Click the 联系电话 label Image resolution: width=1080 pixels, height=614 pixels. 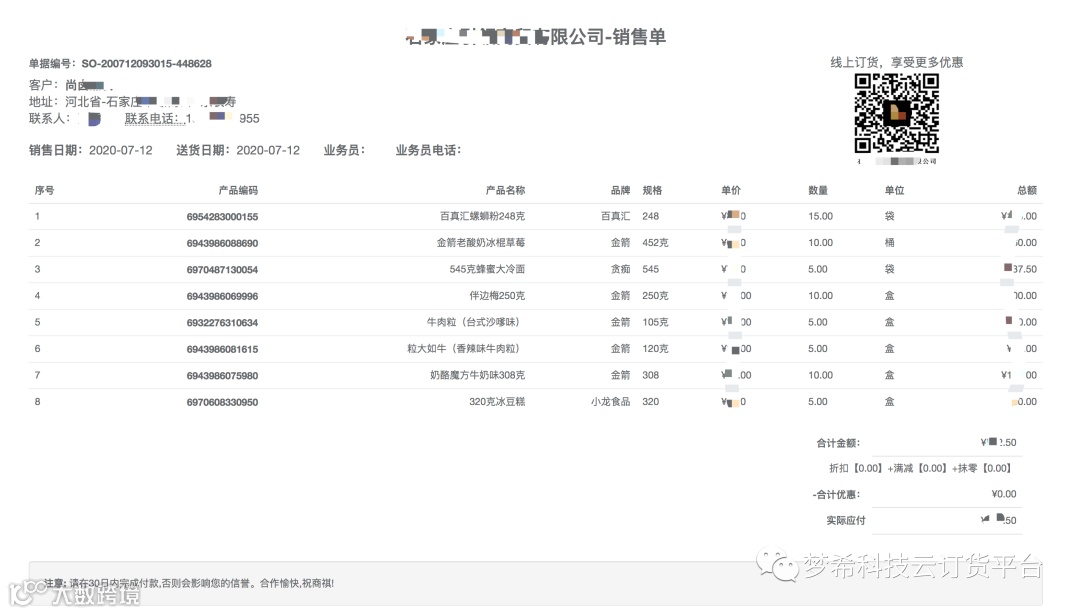152,119
